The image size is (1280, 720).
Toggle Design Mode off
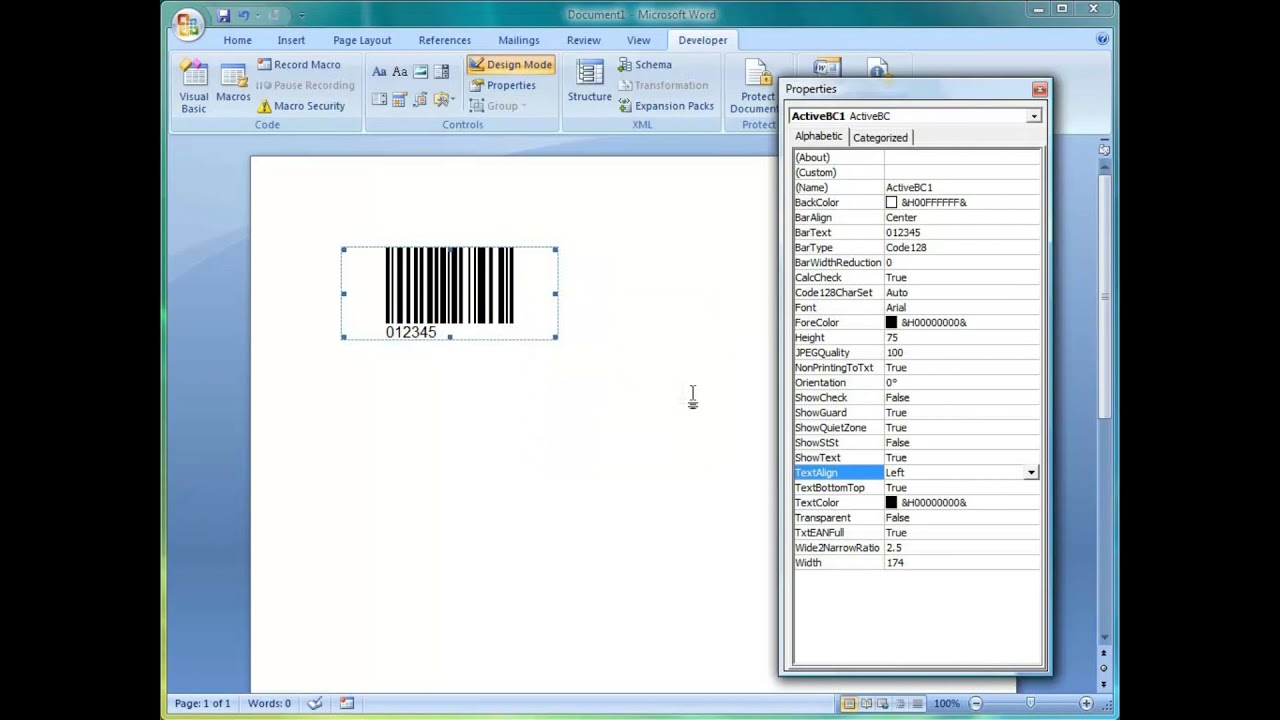510,64
